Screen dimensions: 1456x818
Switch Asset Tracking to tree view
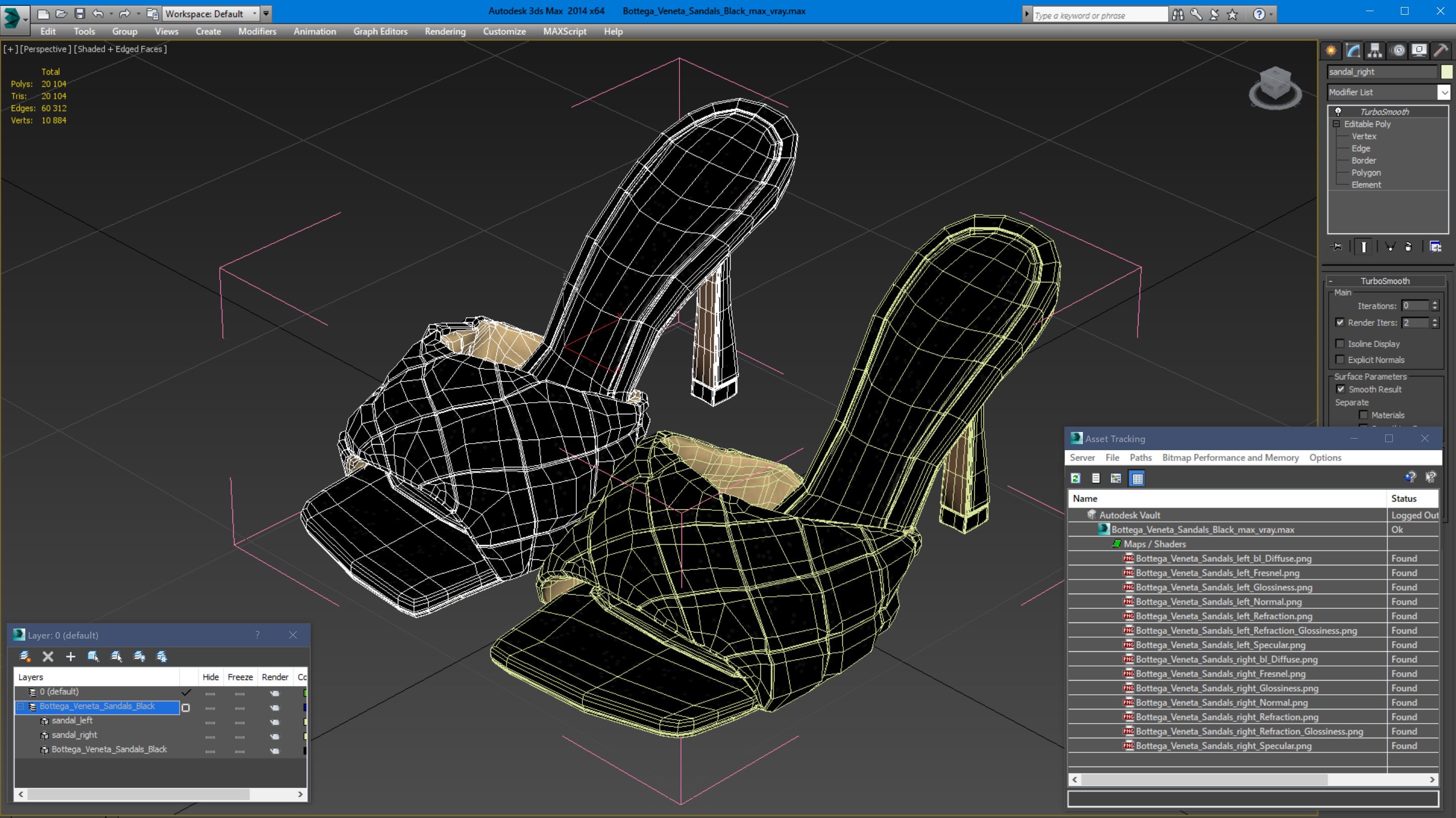[1116, 478]
